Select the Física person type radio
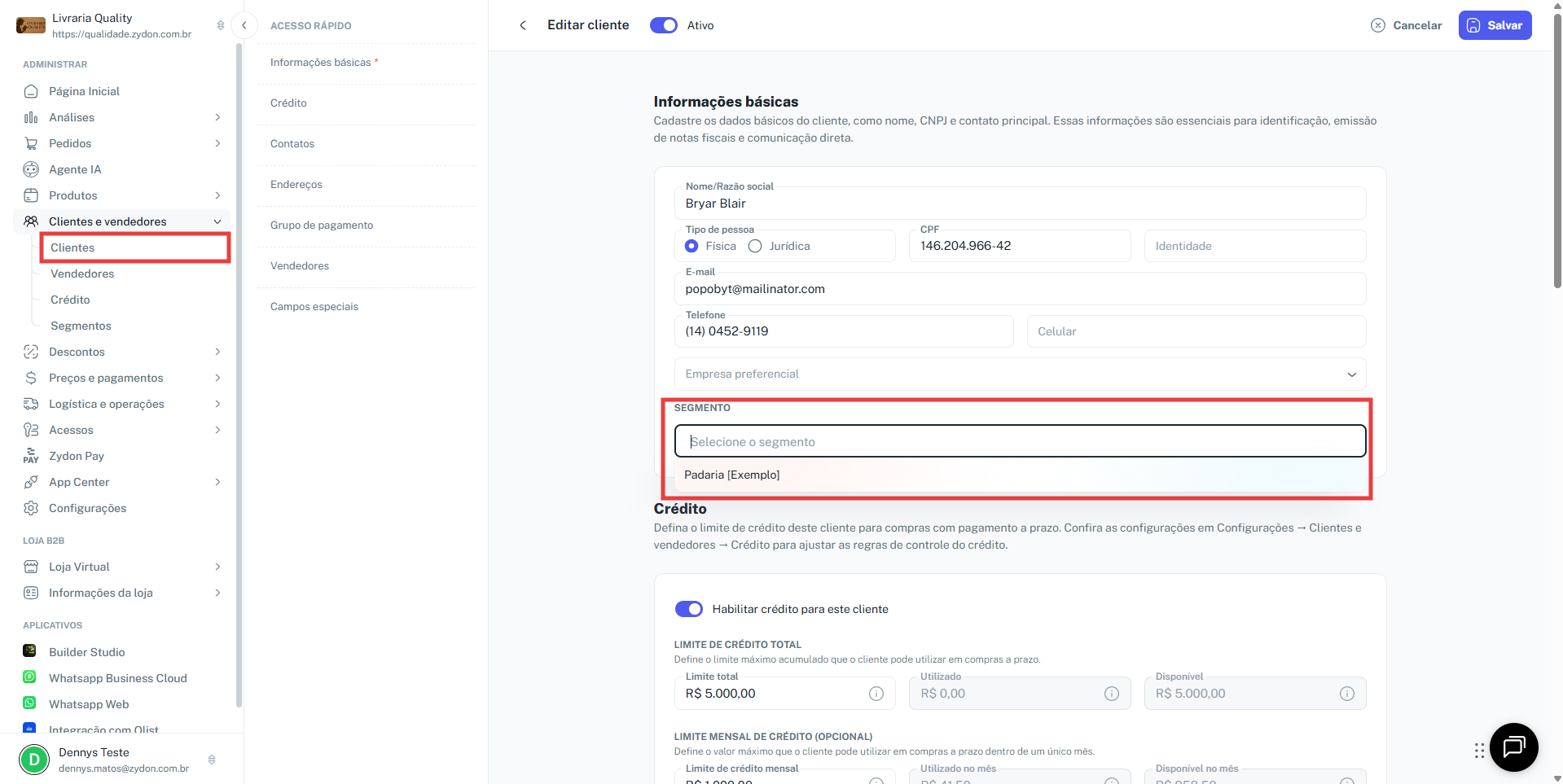 [691, 246]
